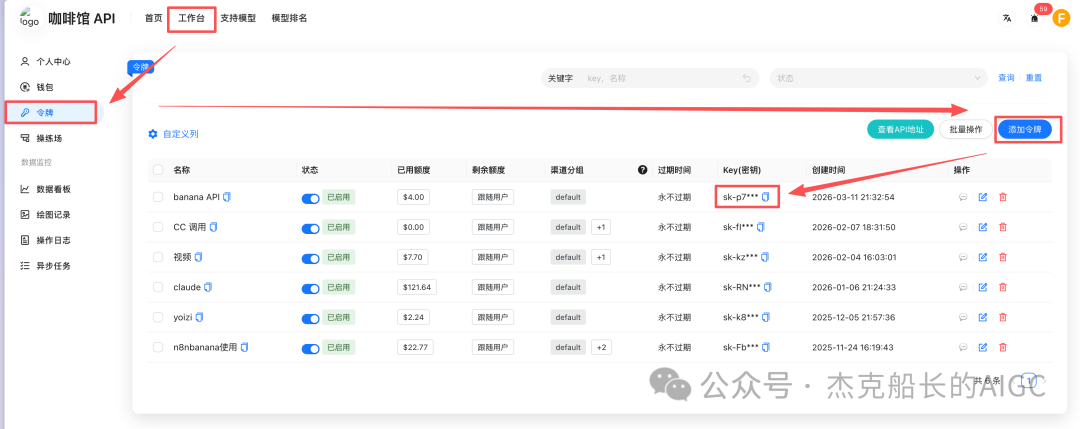Disable the banana API token switch
1080x429 pixels.
click(311, 198)
